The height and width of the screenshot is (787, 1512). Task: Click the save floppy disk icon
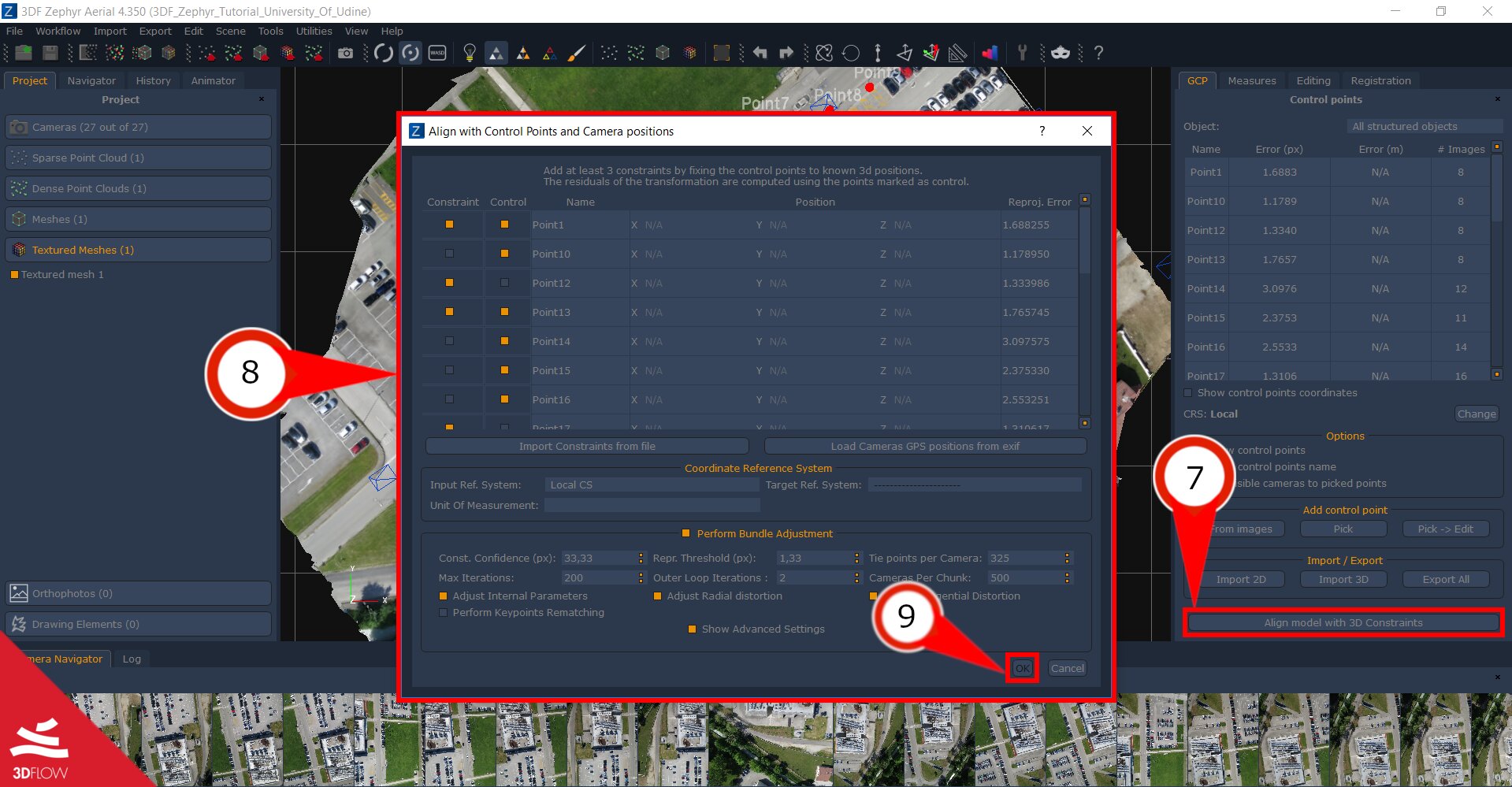(x=50, y=53)
